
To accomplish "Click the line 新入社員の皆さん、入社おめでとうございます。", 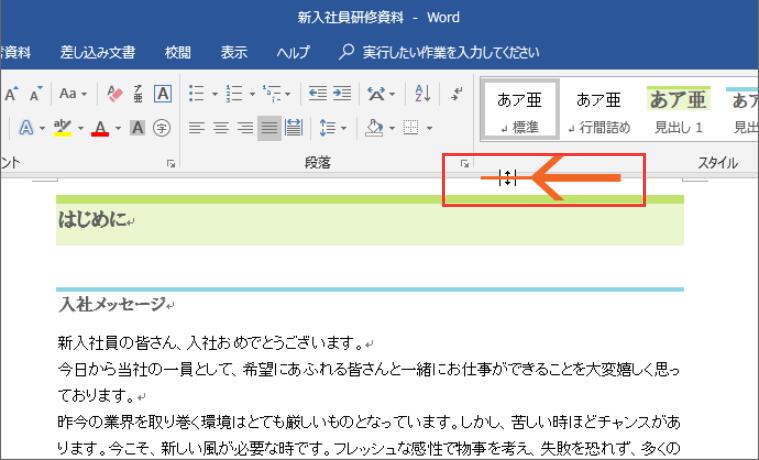I will [x=211, y=343].
